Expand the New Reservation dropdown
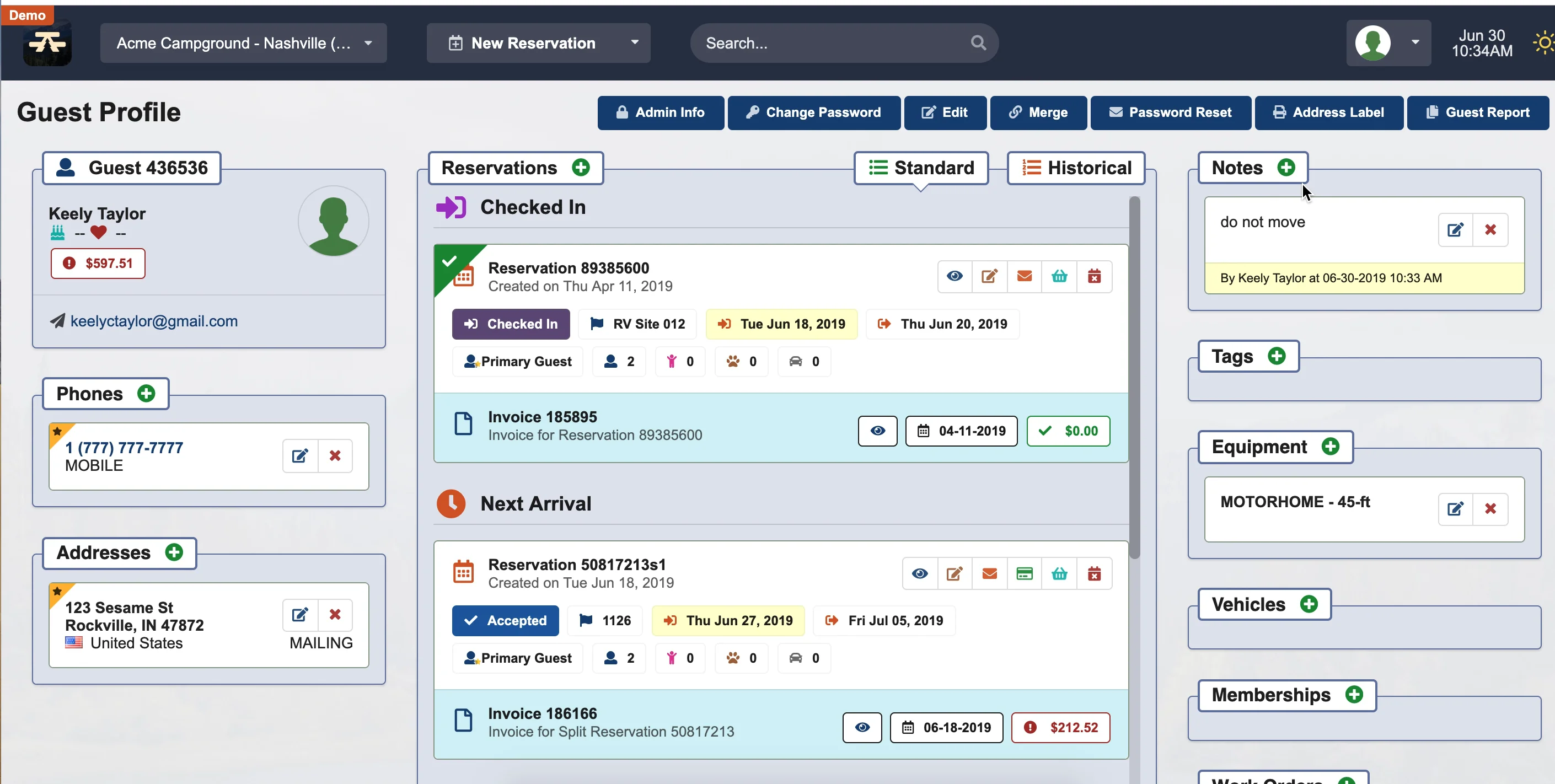Screen dimensions: 1555x784 click(634, 42)
